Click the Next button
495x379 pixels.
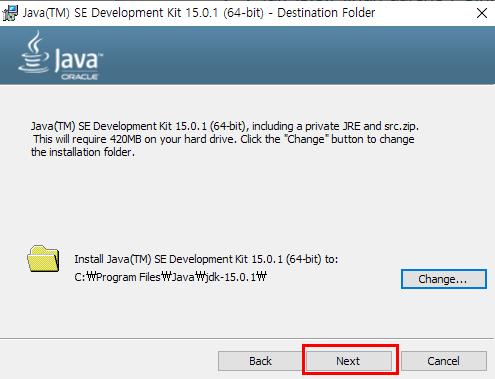[x=349, y=361]
